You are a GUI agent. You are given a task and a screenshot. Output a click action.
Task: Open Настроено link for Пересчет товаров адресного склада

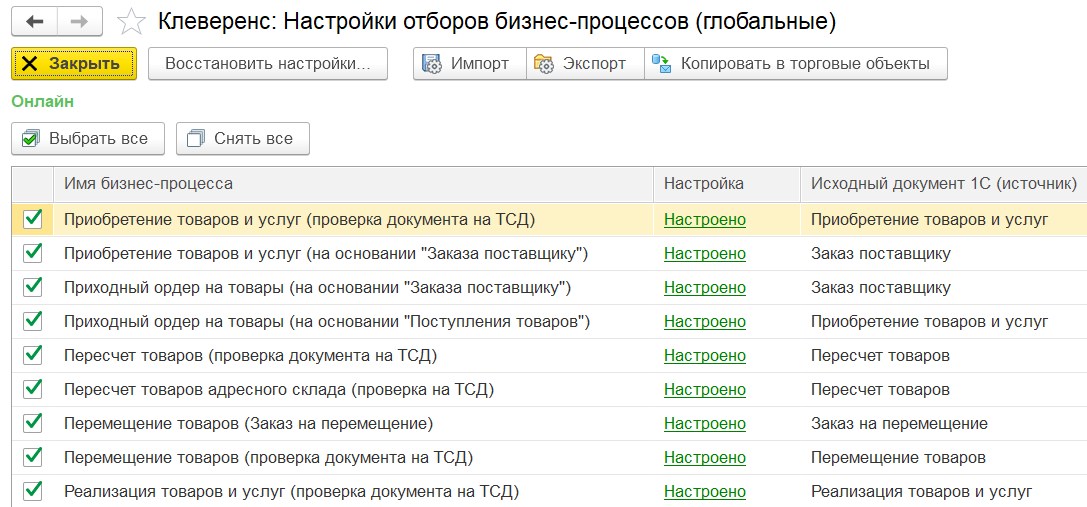pos(704,390)
